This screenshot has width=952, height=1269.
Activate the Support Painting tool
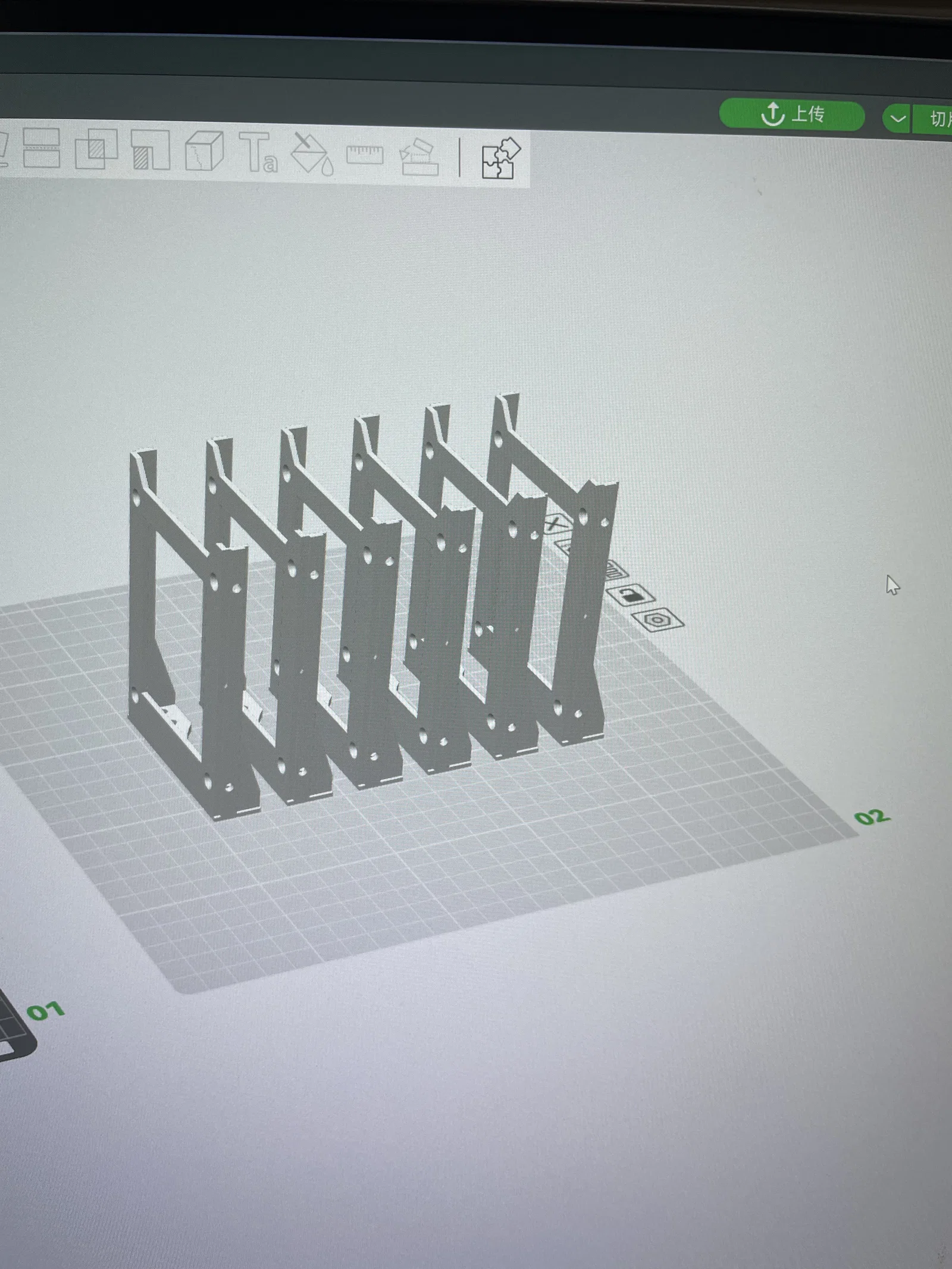(x=150, y=151)
